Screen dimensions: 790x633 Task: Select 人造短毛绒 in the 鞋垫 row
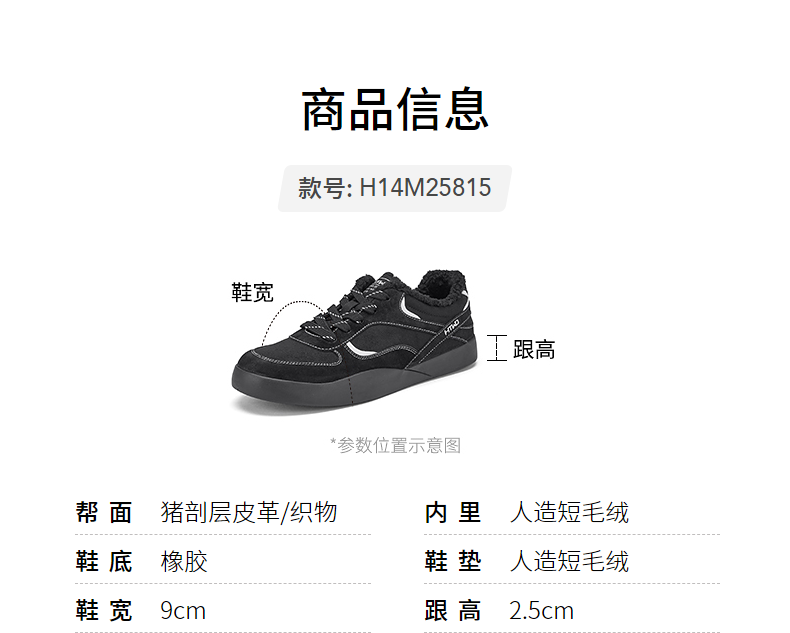pos(569,561)
